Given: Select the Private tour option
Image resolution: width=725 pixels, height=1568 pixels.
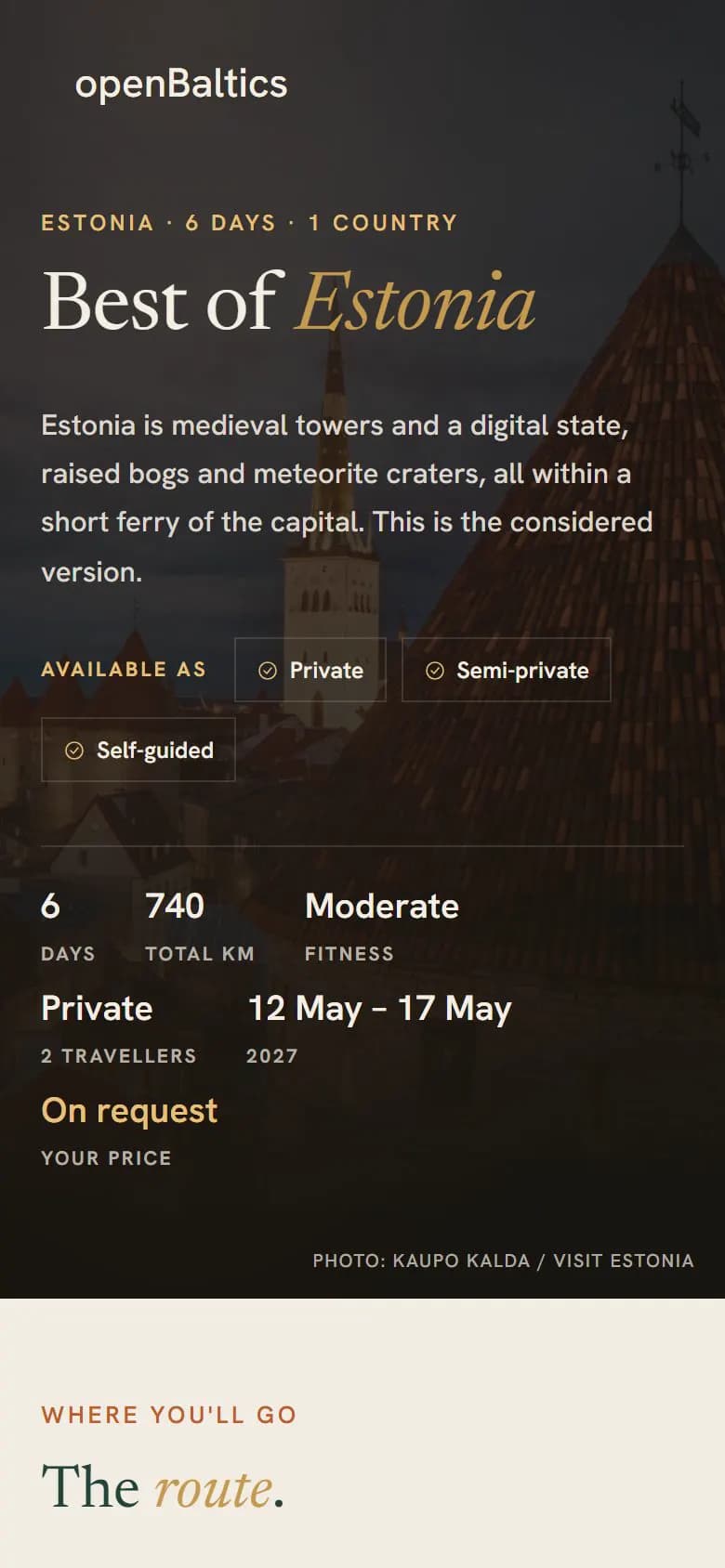Looking at the screenshot, I should click(x=310, y=670).
